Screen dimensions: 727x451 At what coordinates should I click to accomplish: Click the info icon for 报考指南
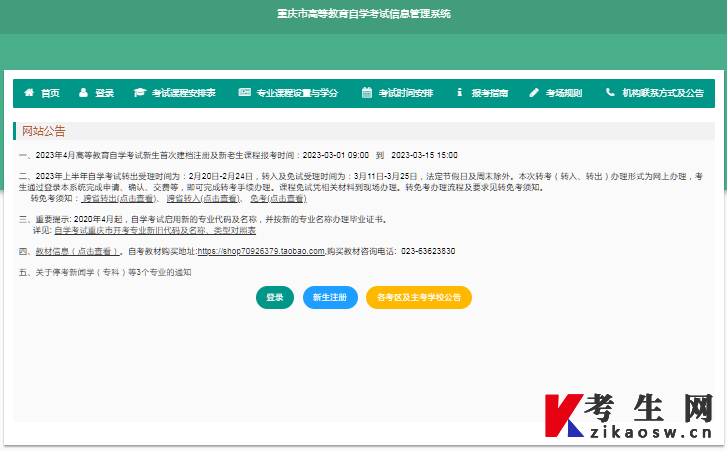[459, 92]
